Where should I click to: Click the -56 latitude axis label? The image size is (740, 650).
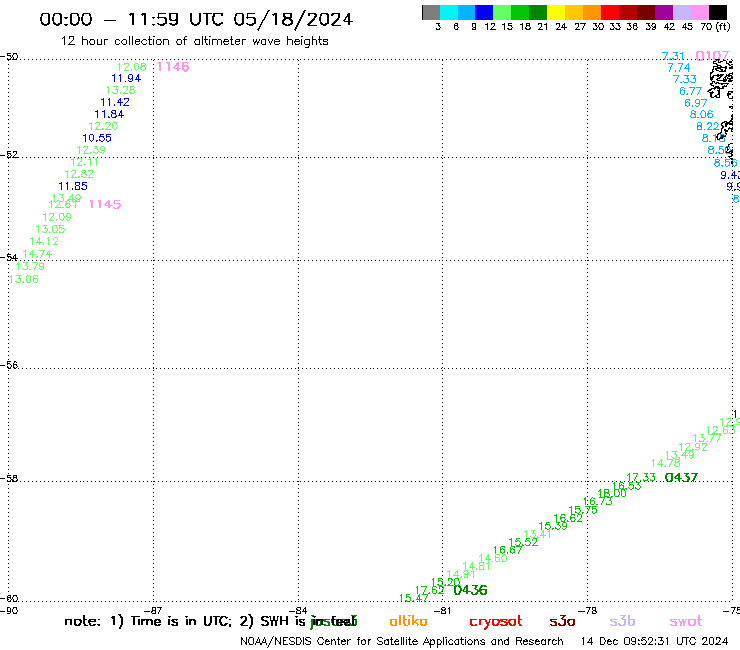click(x=9, y=365)
